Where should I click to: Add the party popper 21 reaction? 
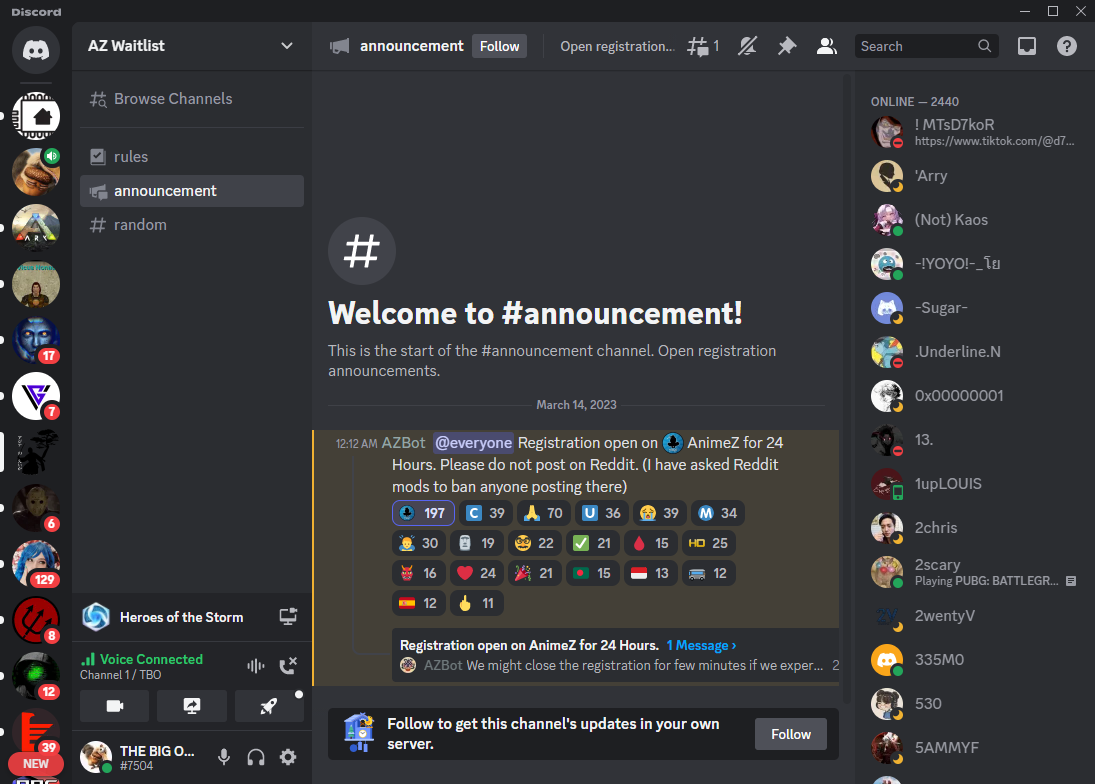[x=534, y=573]
